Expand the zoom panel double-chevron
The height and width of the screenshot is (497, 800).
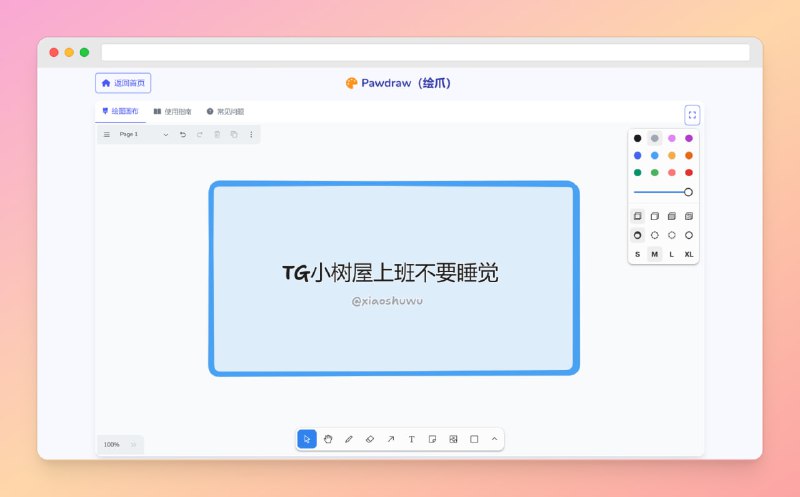(x=133, y=444)
